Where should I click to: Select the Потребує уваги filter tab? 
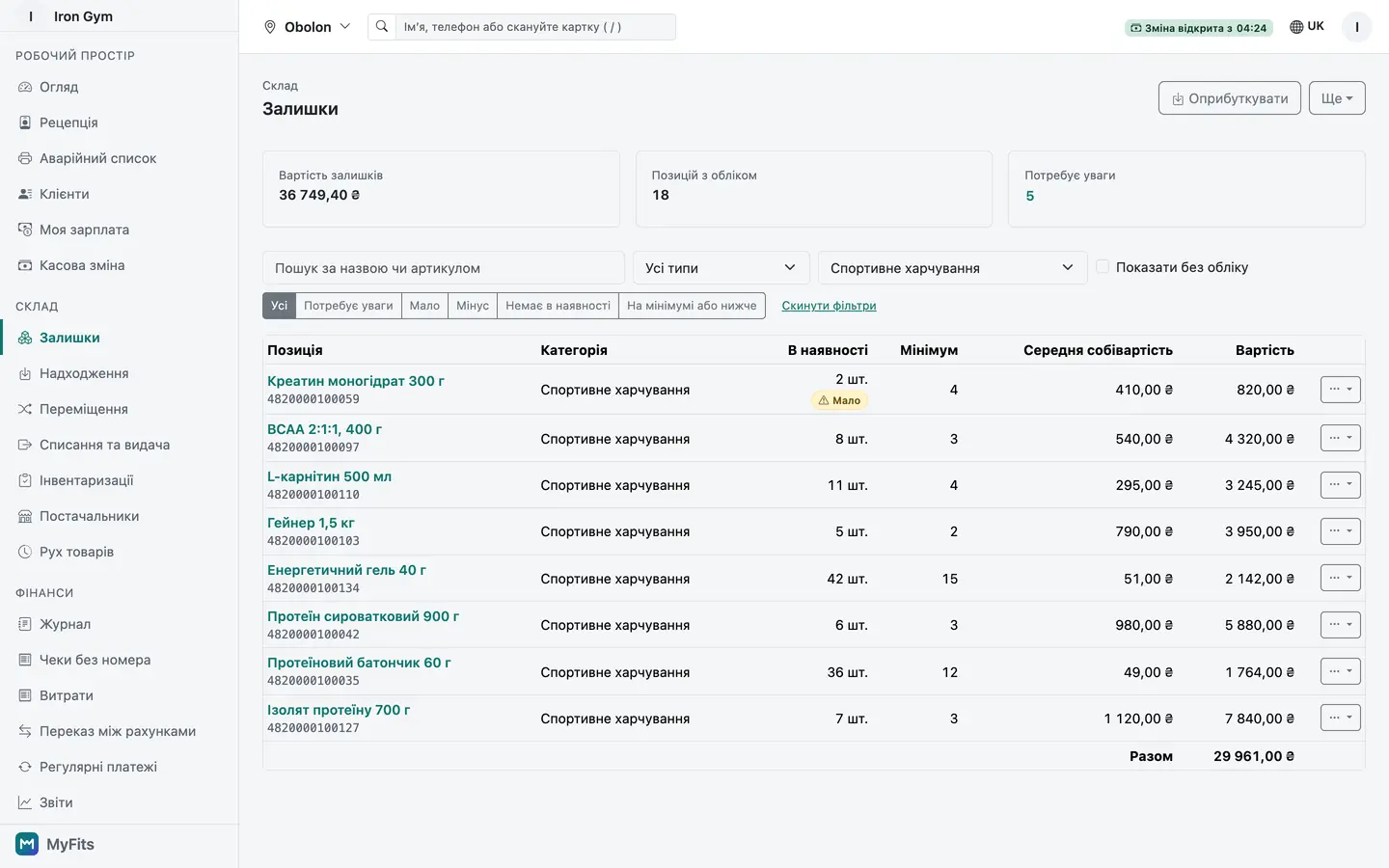point(348,306)
